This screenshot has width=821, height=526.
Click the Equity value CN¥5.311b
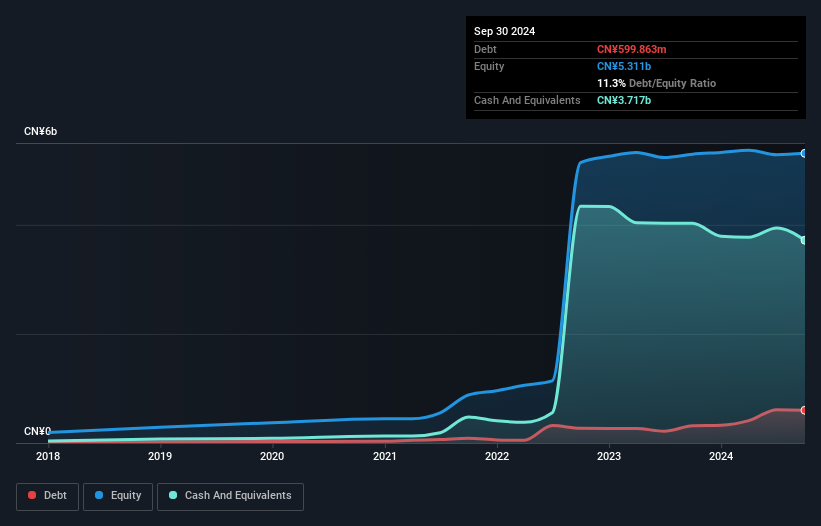624,66
